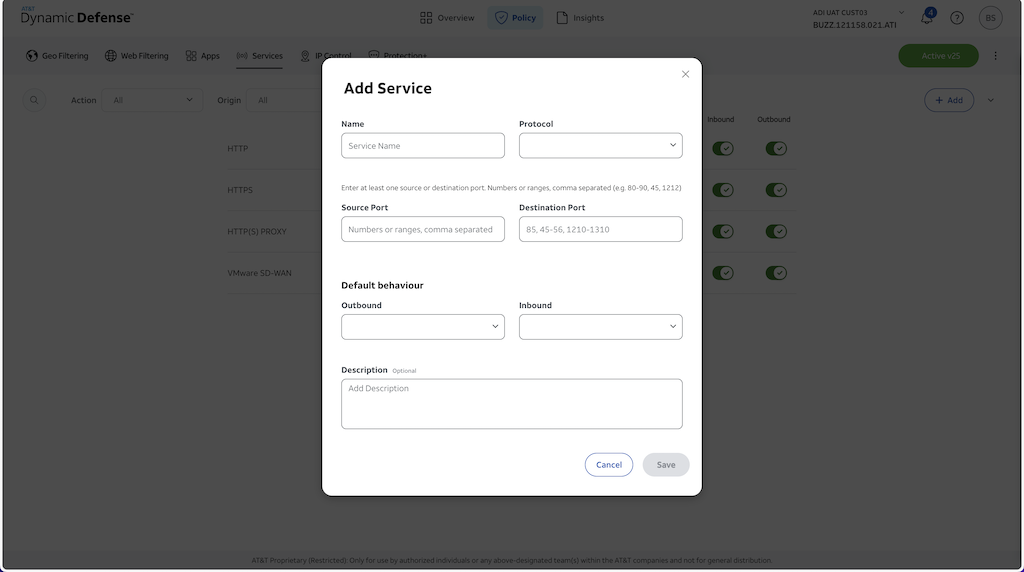Close the Add Service dialog

click(685, 74)
